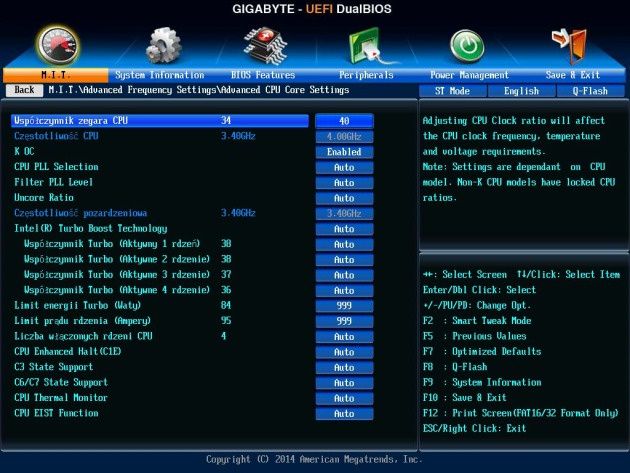
Task: Switch to BIOS Features tab
Action: pos(263,75)
